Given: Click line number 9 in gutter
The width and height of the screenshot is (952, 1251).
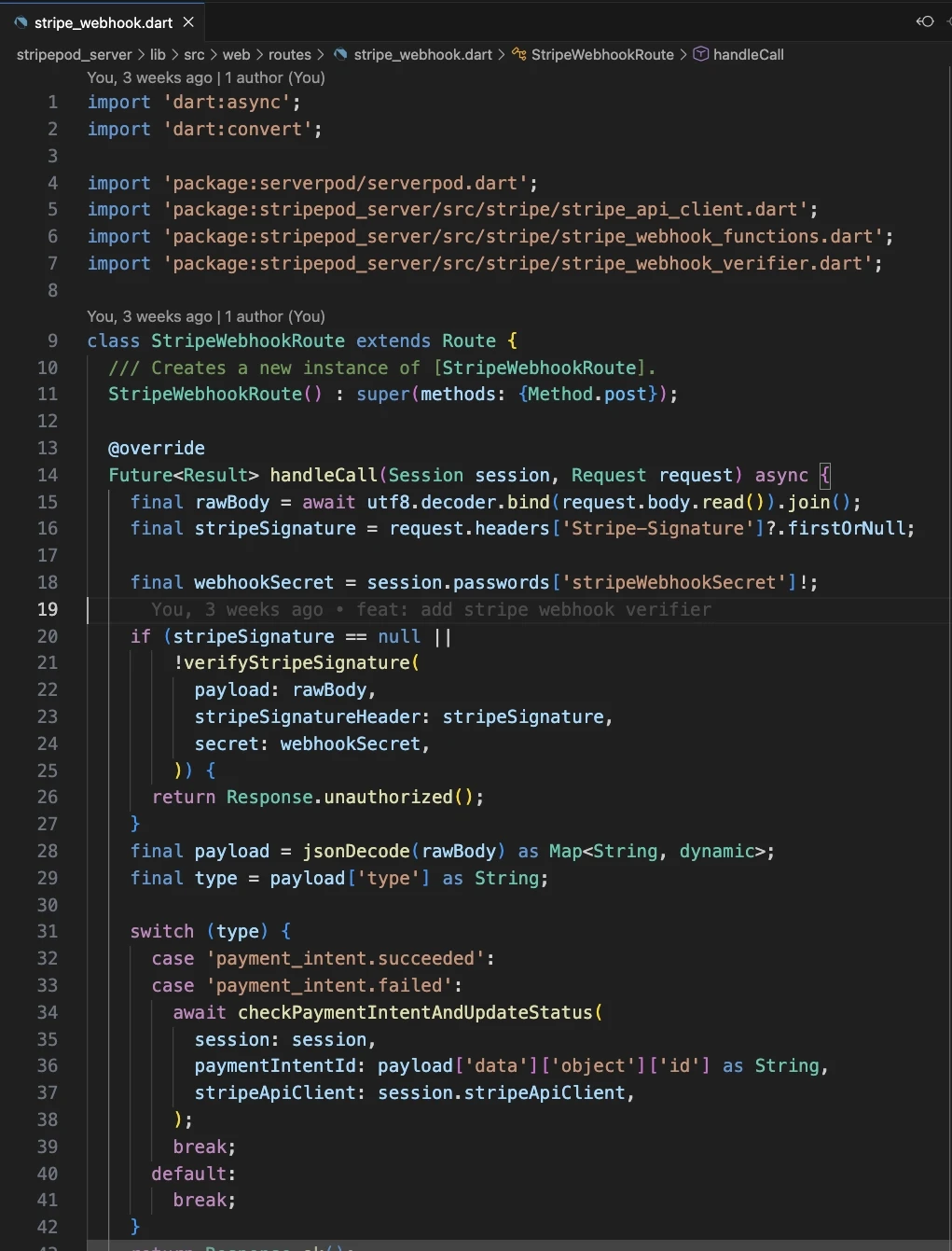Looking at the screenshot, I should [53, 341].
